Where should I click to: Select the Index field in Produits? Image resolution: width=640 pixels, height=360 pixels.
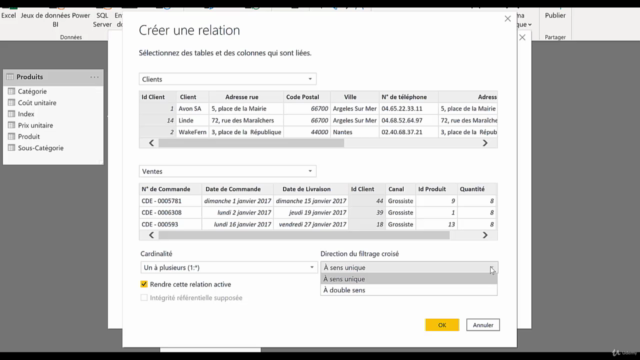pos(26,114)
